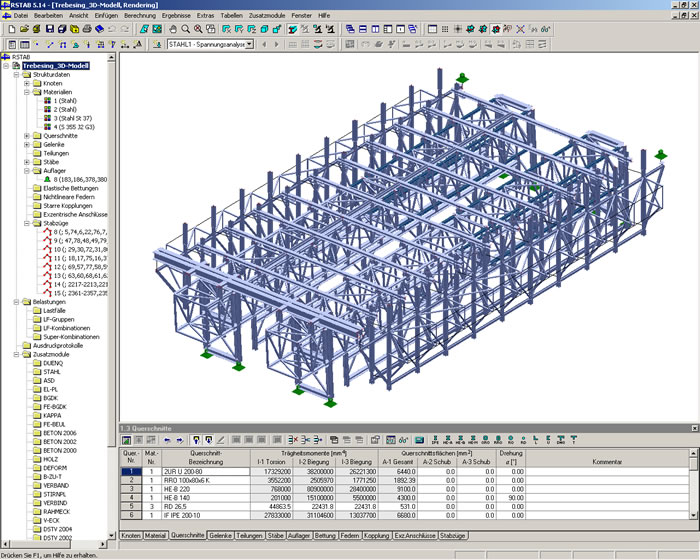Click the delete row red X icon

coord(292,440)
